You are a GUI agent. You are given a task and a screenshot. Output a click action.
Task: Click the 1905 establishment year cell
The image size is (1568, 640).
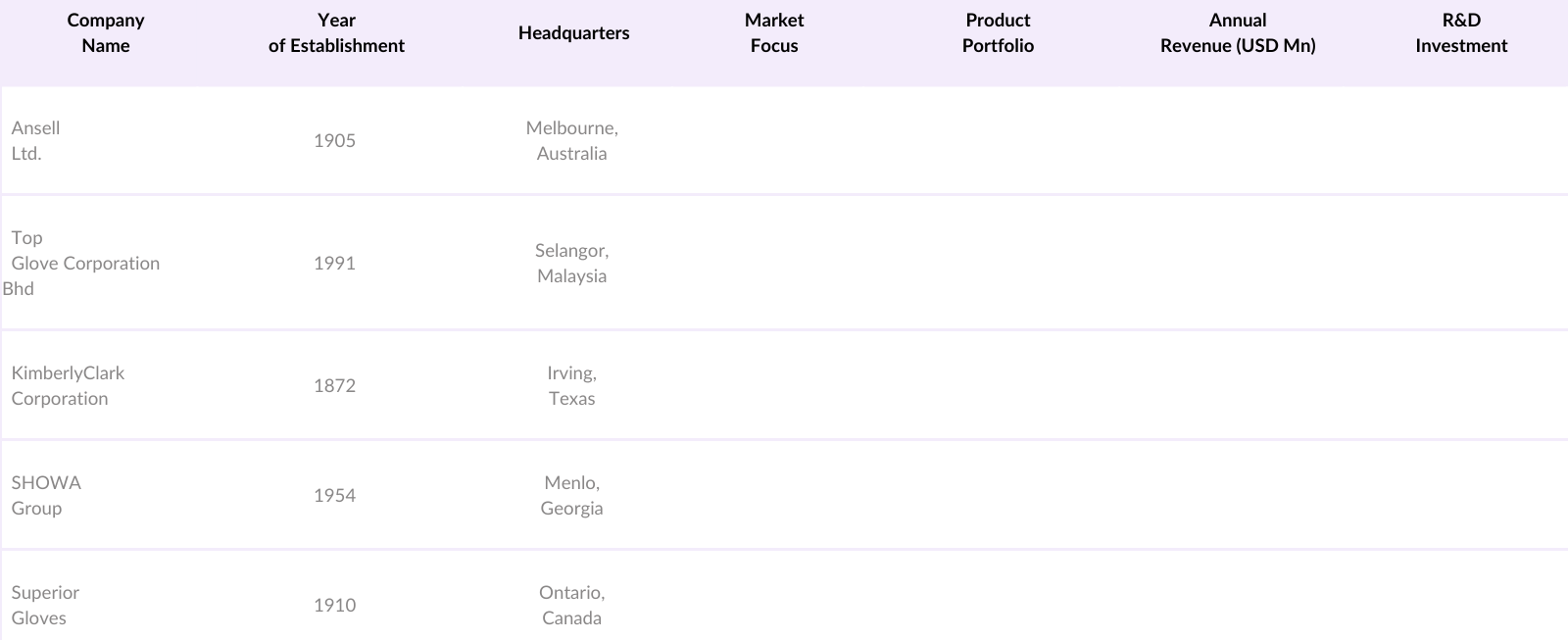pos(334,141)
